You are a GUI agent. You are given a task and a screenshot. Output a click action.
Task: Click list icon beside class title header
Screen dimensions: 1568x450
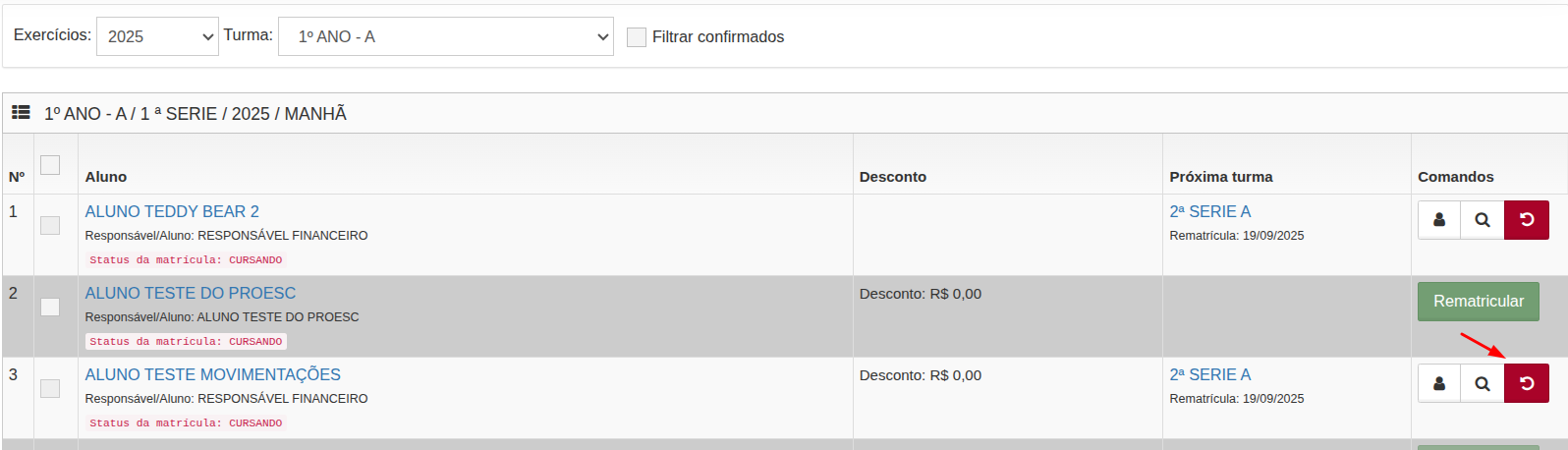21,113
